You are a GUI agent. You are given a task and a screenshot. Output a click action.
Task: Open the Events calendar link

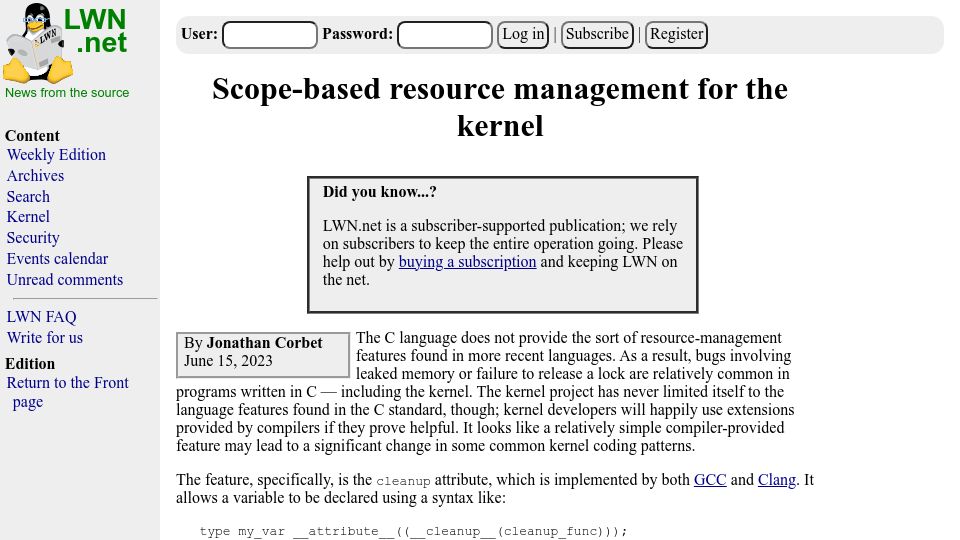click(x=58, y=258)
